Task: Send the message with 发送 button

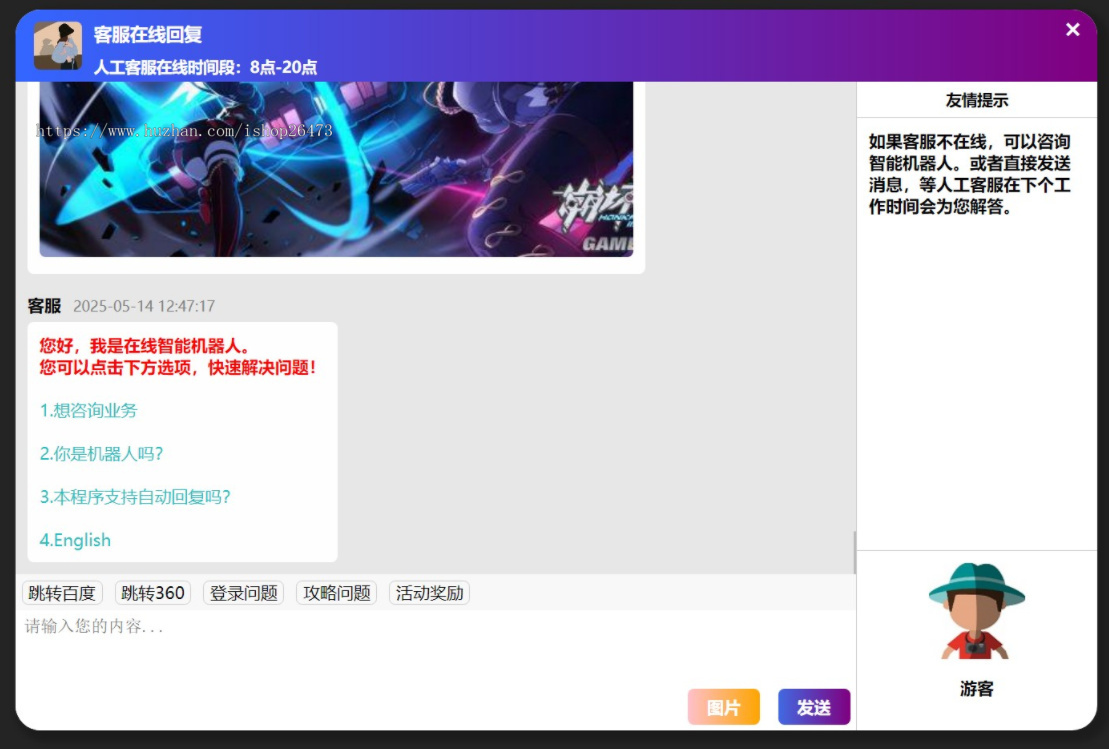Action: pos(814,707)
